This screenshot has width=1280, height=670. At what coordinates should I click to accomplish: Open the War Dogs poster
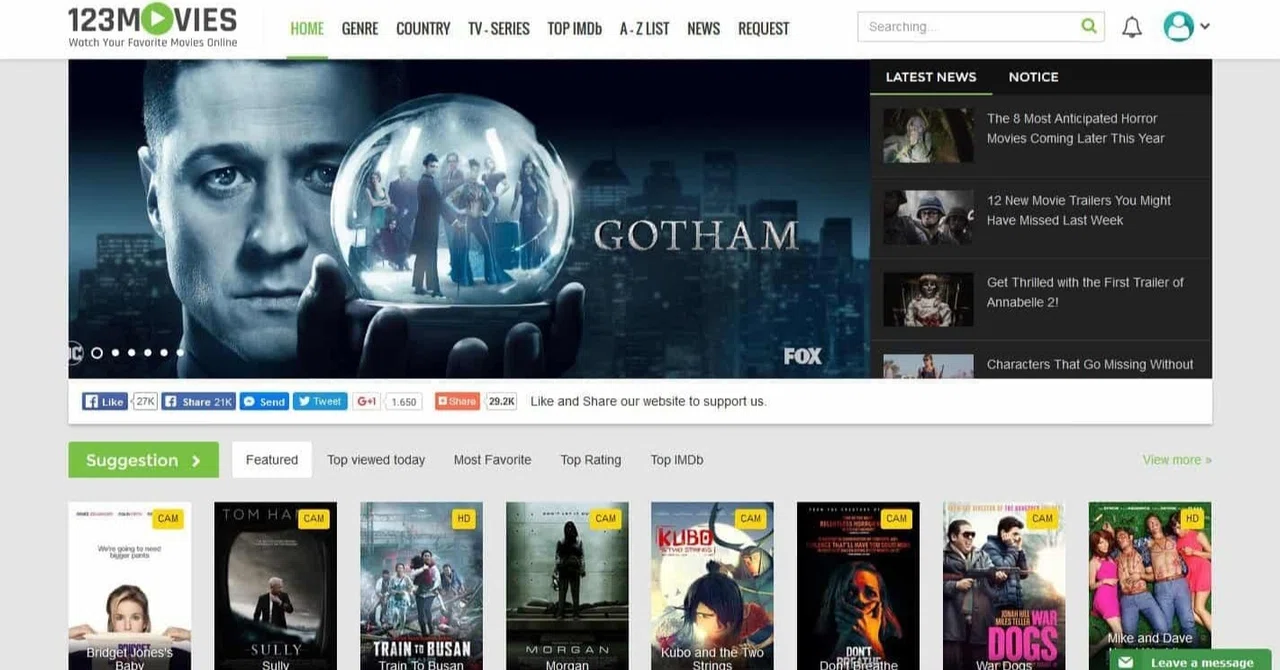[x=1004, y=586]
